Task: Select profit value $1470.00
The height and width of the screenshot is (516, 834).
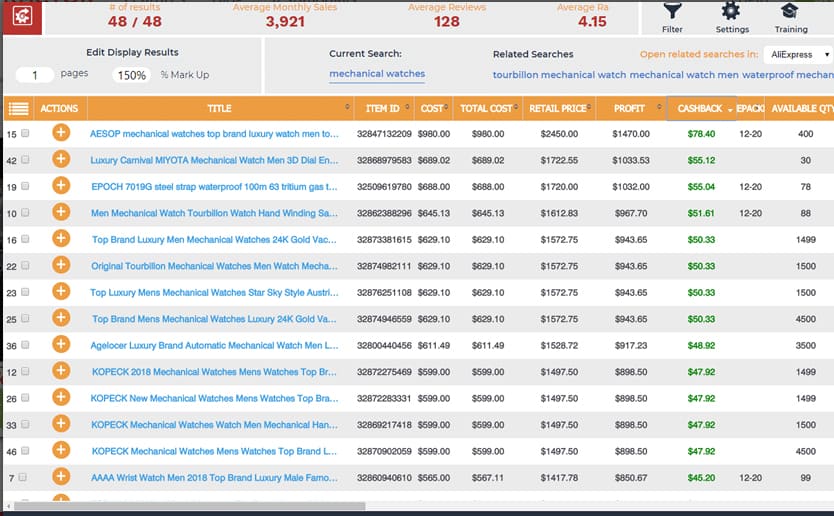Action: click(x=631, y=134)
